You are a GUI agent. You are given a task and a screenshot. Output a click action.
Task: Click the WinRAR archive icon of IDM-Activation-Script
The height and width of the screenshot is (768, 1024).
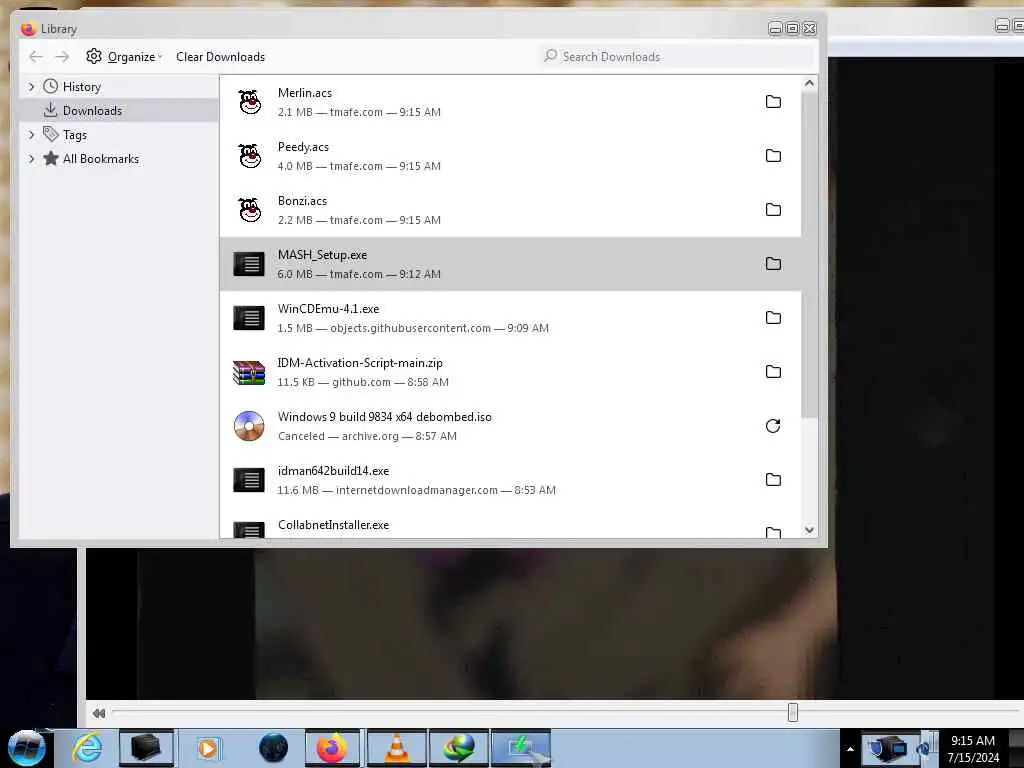[249, 372]
